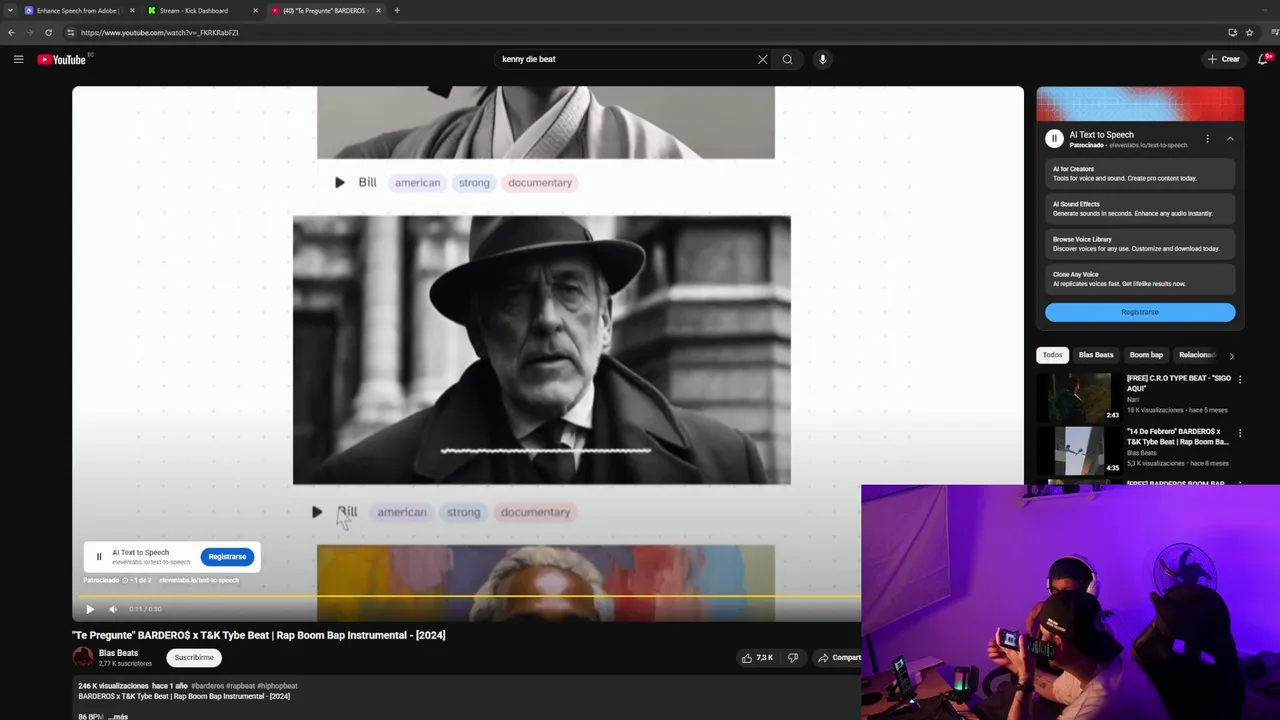Pause sidebar AI Text to Speech ad
This screenshot has height=720, width=1280.
pyautogui.click(x=1054, y=139)
